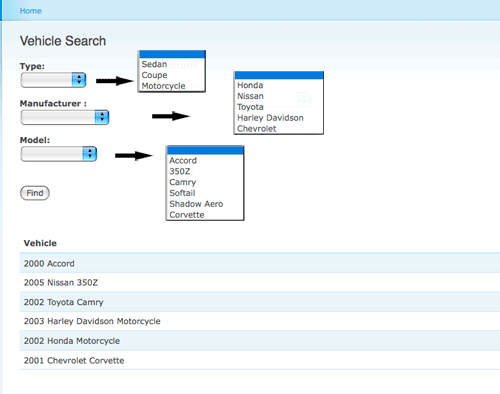The width and height of the screenshot is (500, 394).
Task: Click the Type: label
Action: point(32,66)
